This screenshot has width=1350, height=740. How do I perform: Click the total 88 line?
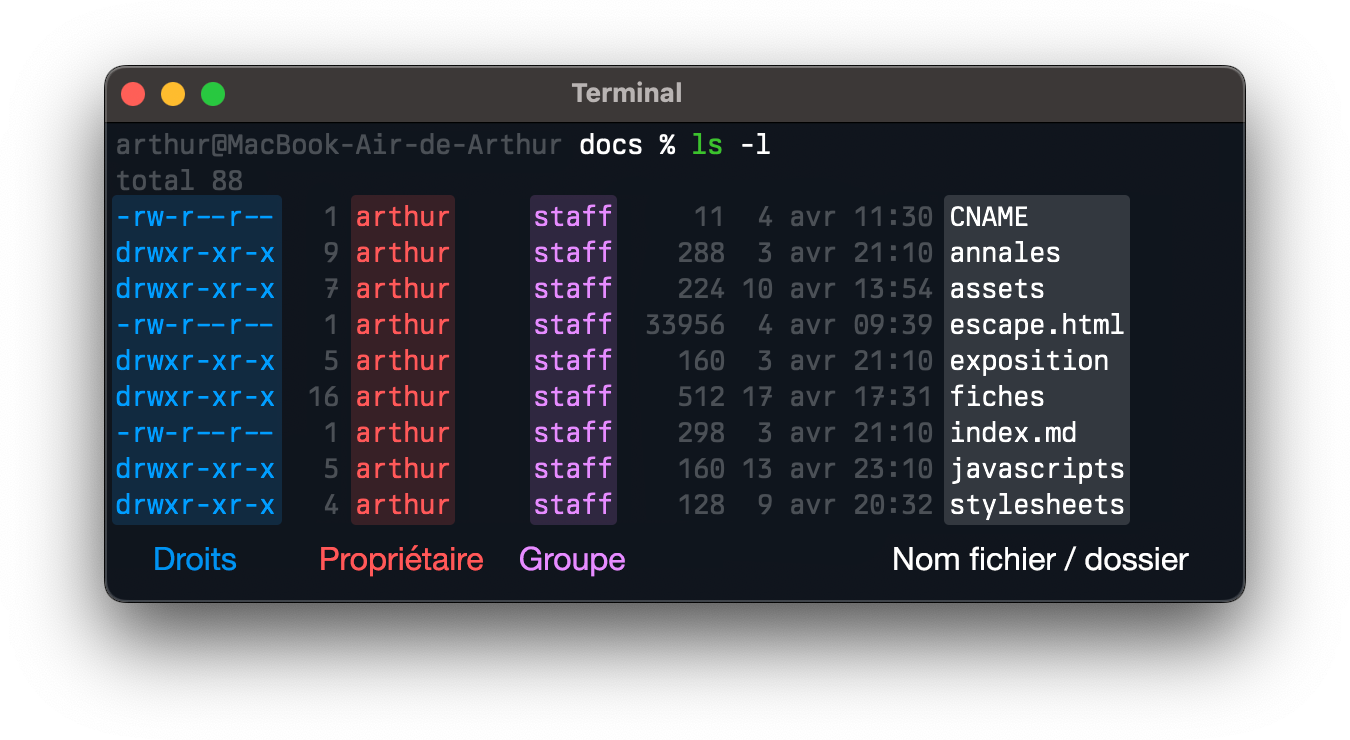click(x=179, y=181)
